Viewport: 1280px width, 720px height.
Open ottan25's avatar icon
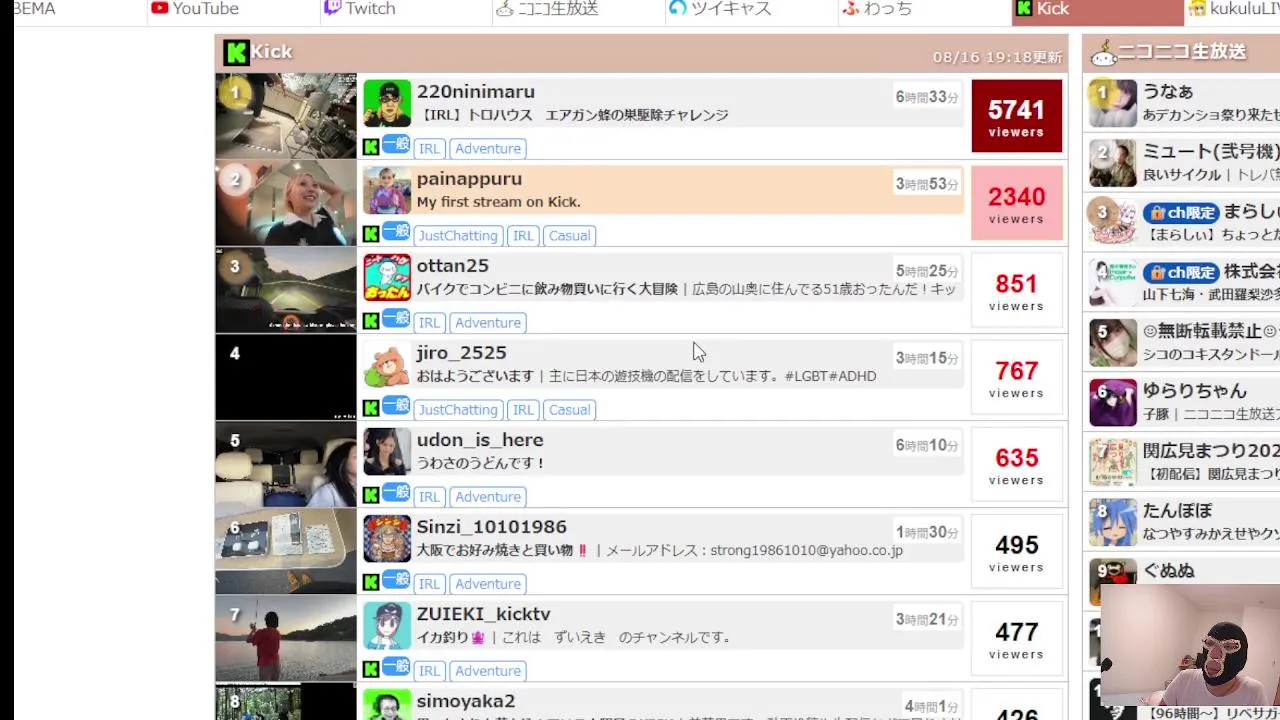coord(387,278)
